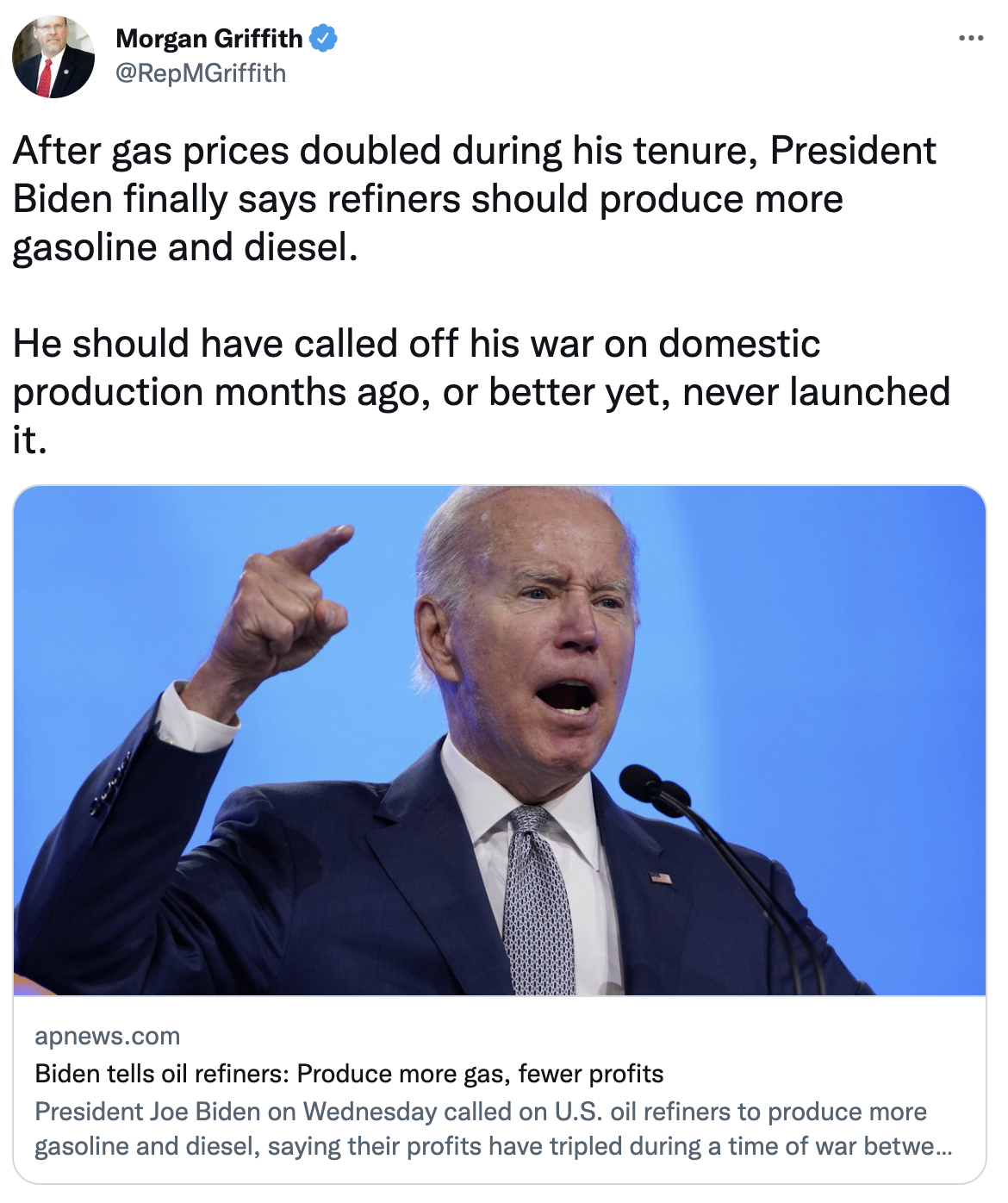Click the display name Morgan Griffith
The image size is (1008, 1203).
click(x=208, y=39)
